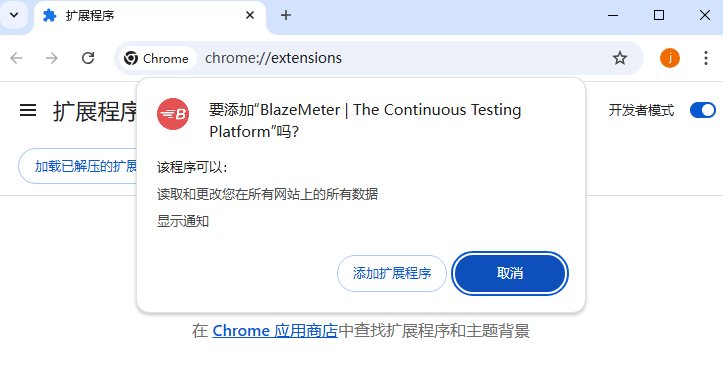Image resolution: width=723 pixels, height=379 pixels.
Task: Open the Chrome 应用商店 link
Action: tap(275, 331)
